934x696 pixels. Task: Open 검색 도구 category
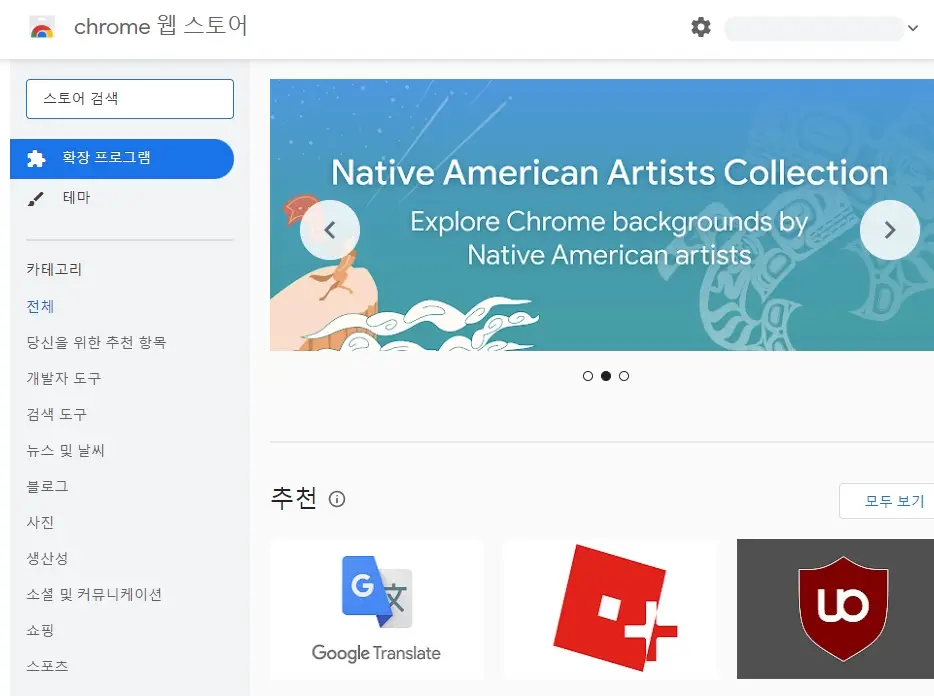tap(57, 414)
